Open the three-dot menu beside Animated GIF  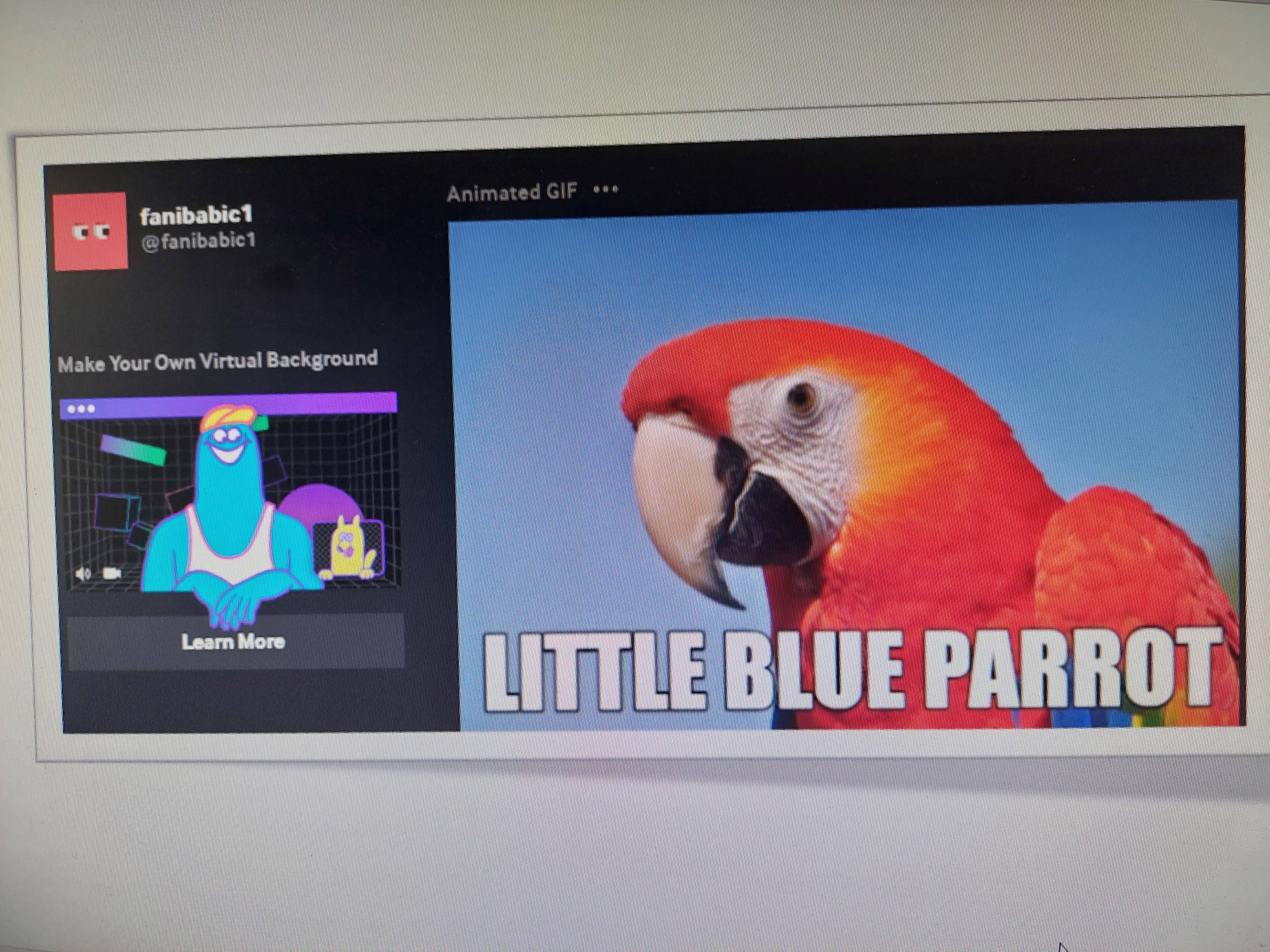point(606,189)
